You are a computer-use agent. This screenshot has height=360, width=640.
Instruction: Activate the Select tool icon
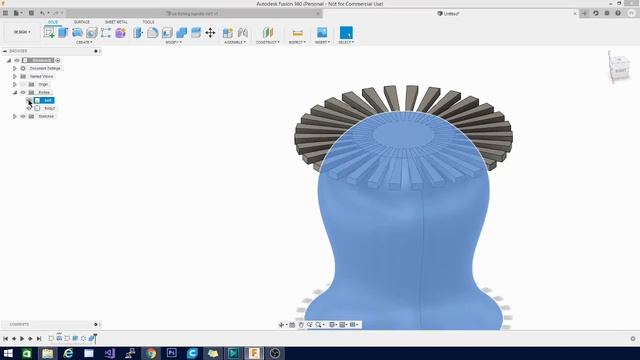coord(346,33)
